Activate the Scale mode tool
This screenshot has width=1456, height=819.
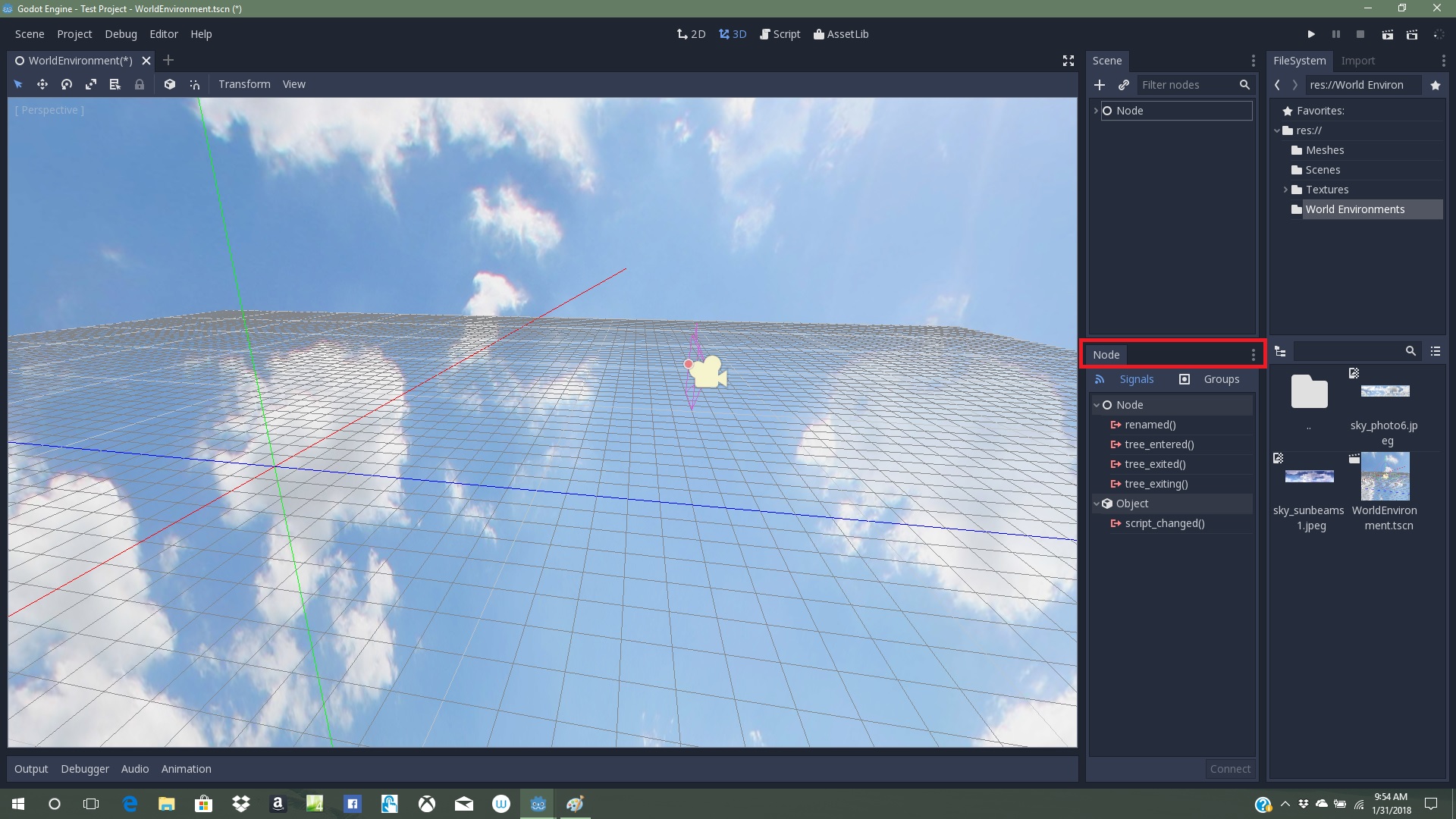[x=91, y=84]
